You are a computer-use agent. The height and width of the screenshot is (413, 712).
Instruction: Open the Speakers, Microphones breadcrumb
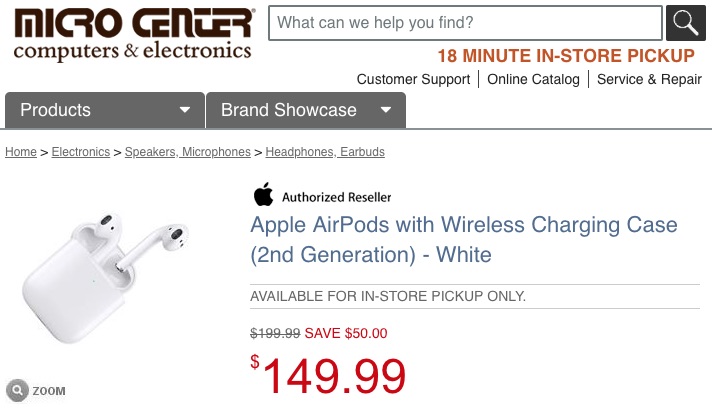pos(188,152)
